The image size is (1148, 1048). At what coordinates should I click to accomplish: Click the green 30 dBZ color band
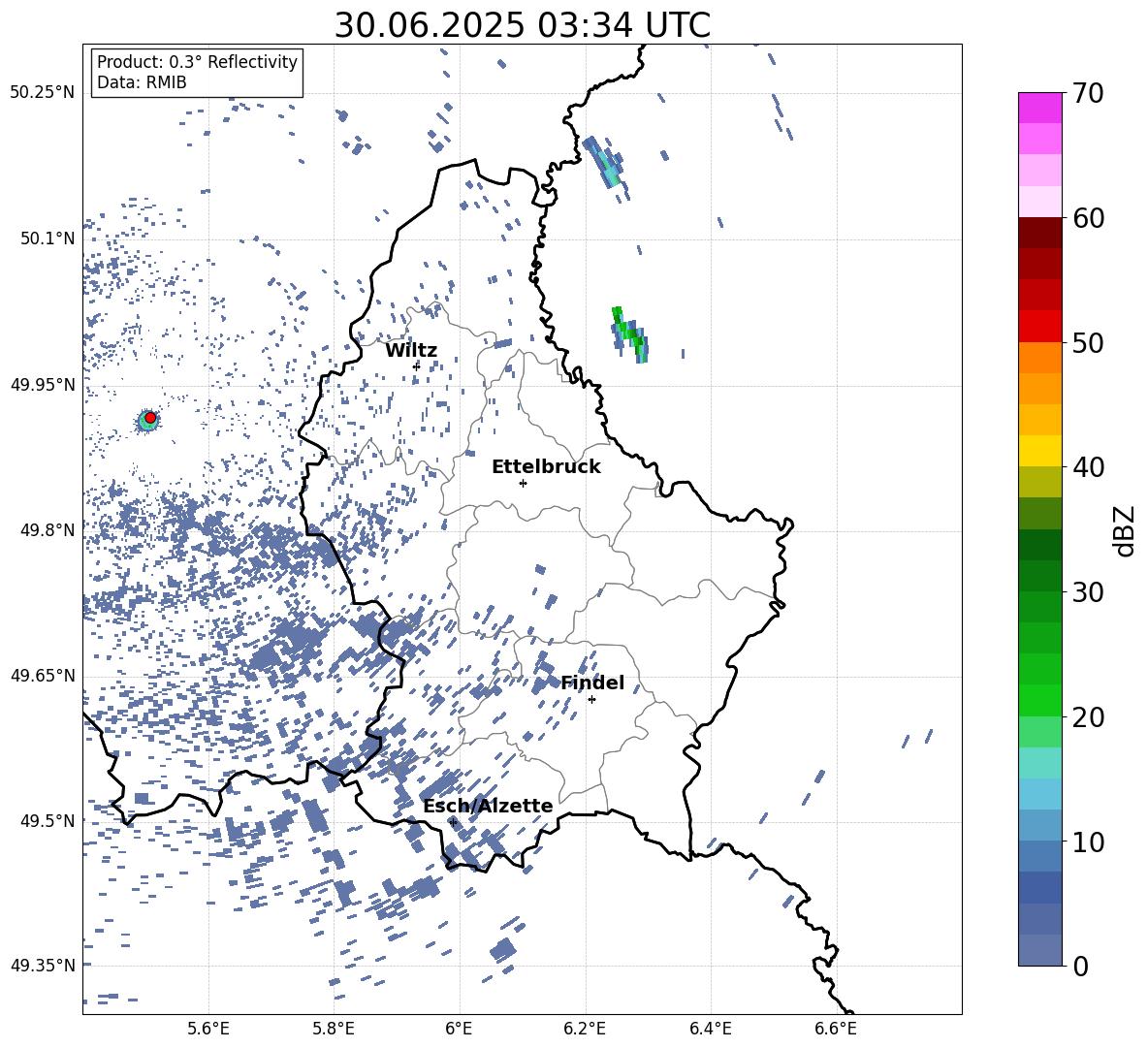(1039, 607)
